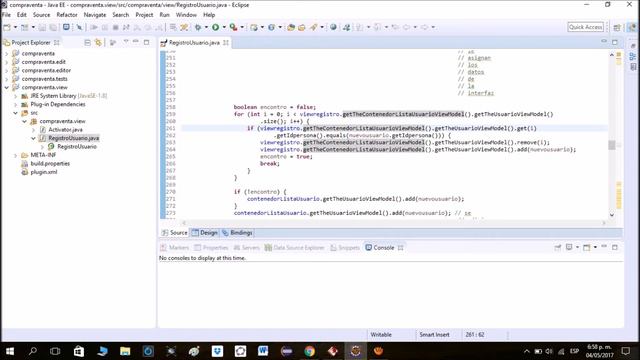640x360 pixels.
Task: Open the Navigate menu
Action: pos(95,15)
